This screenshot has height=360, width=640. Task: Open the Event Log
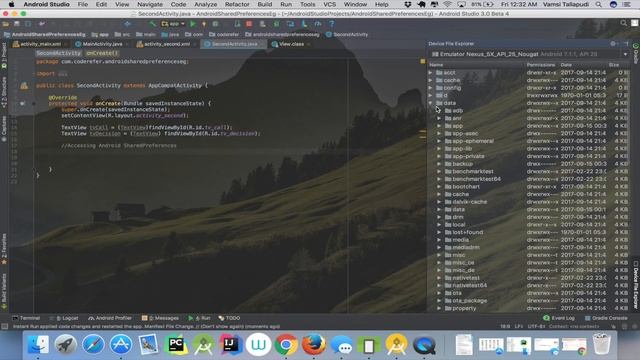[559, 318]
